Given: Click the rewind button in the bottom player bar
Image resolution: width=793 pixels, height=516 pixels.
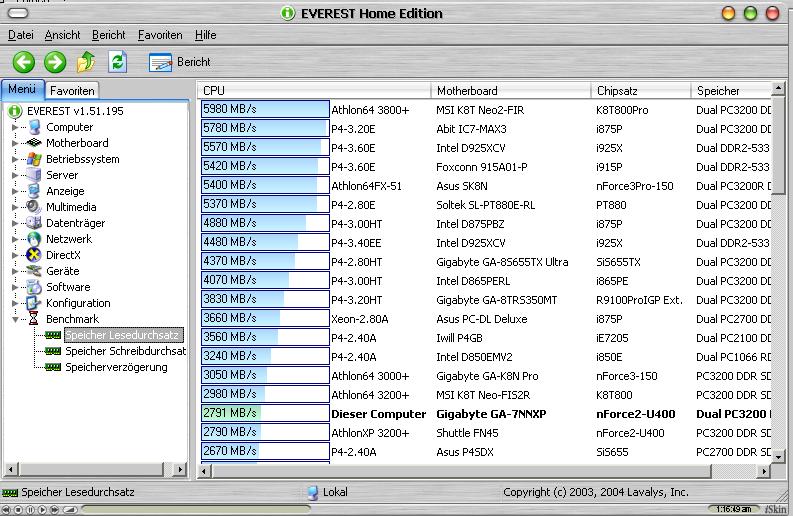Looking at the screenshot, I should point(6,510).
